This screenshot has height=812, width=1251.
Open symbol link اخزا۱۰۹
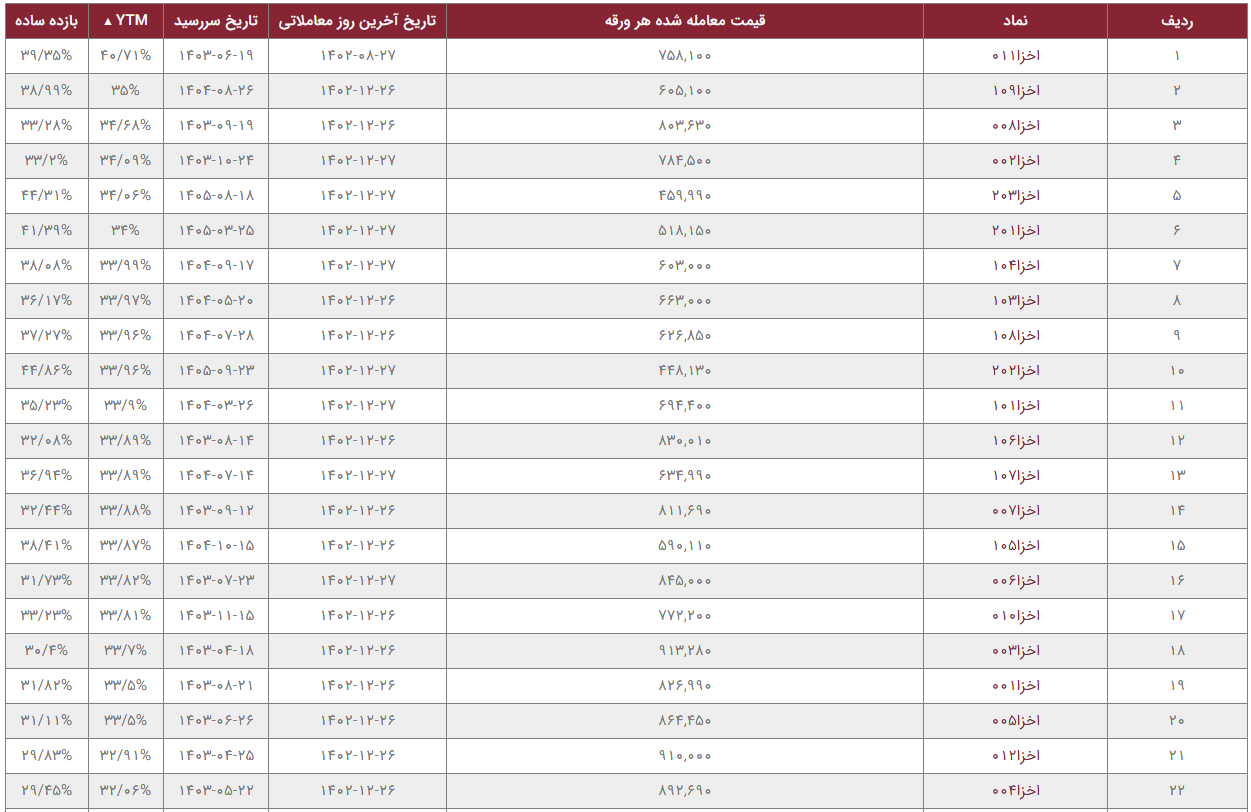[x=1015, y=90]
